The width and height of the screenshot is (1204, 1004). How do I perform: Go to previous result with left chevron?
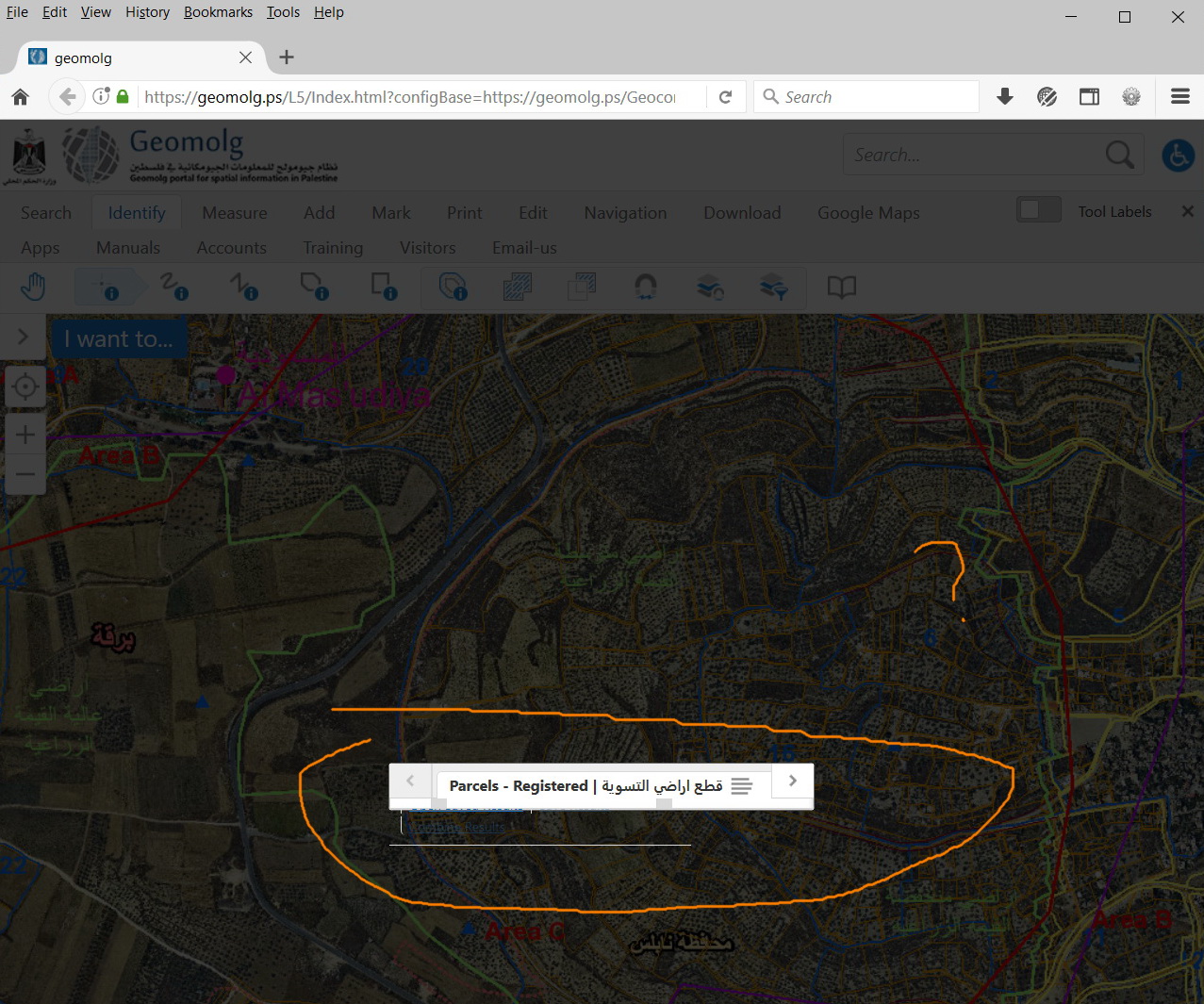[x=410, y=781]
